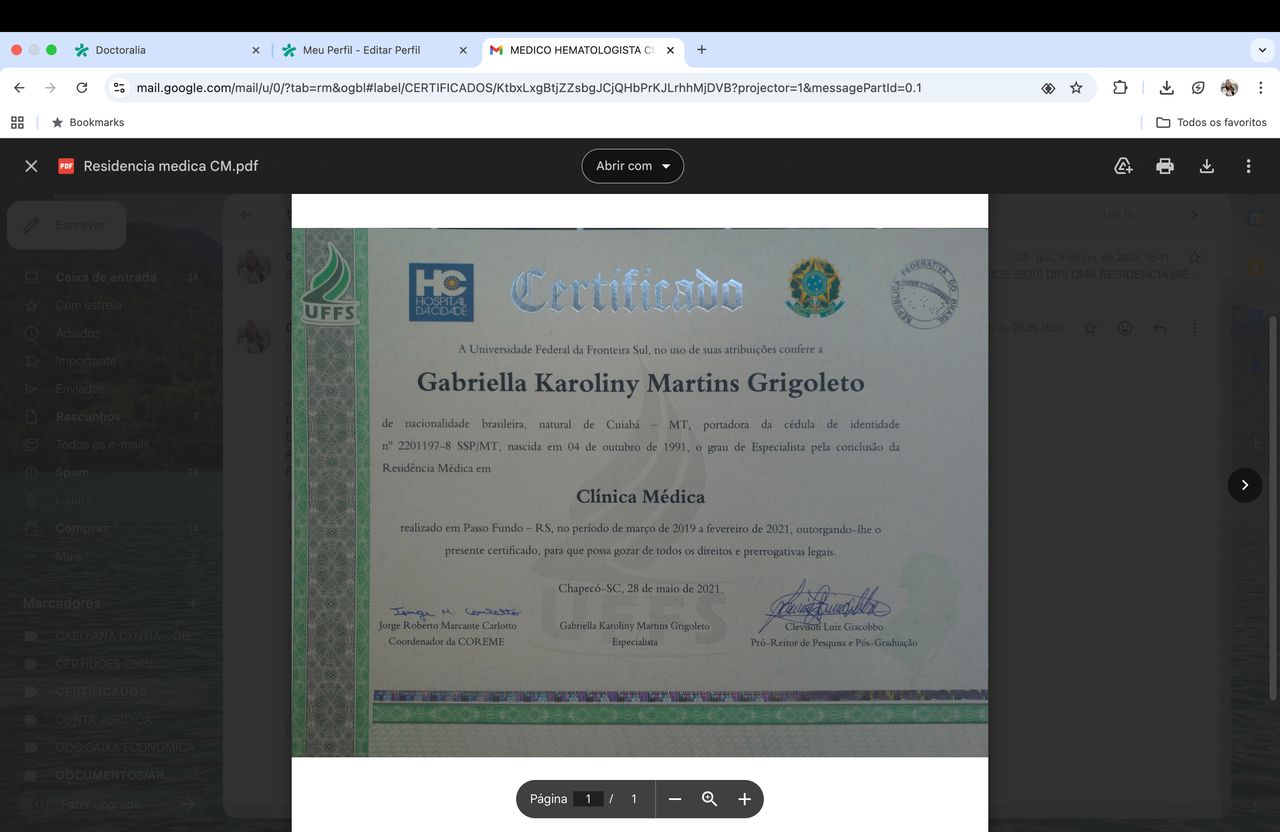
Task: Open the 'Abrir com' dropdown
Action: pos(632,166)
